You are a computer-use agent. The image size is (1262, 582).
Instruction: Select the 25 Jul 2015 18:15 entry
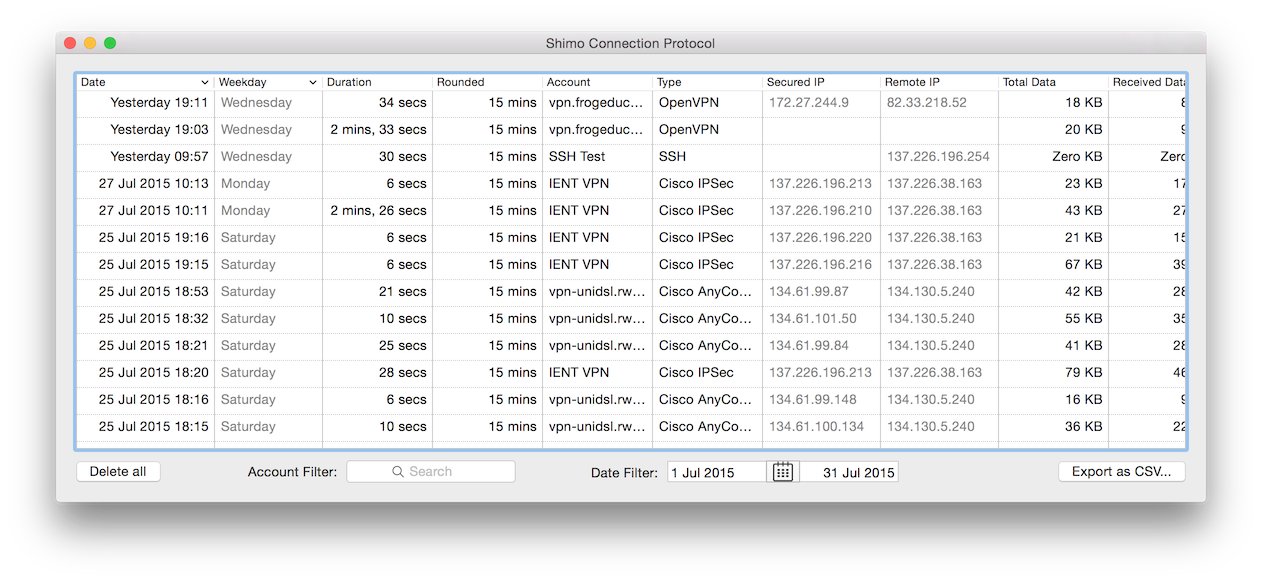pyautogui.click(x=631, y=427)
